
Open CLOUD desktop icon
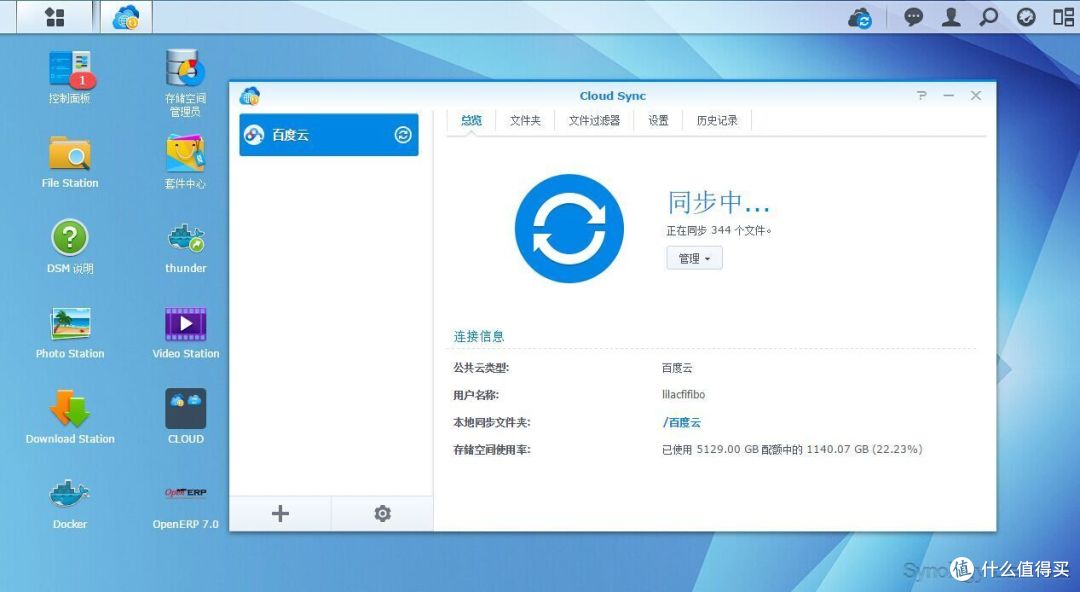click(185, 416)
